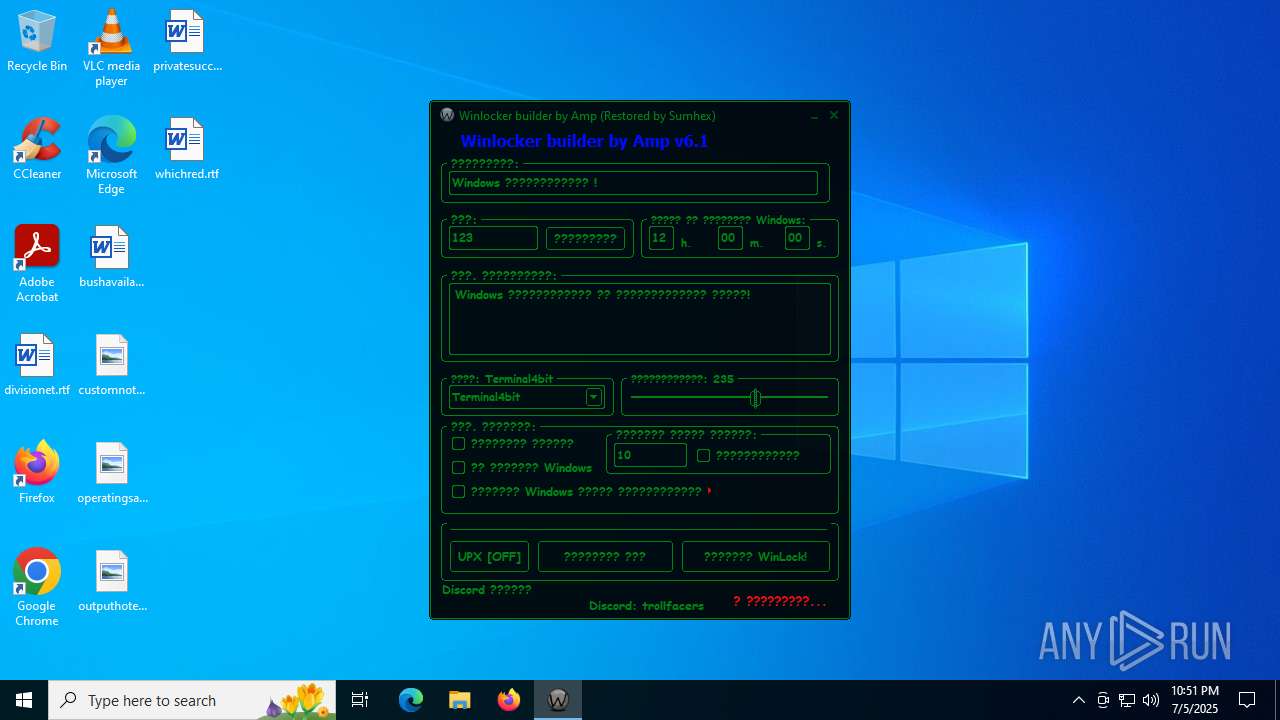
Task: Open Google Chrome desktop shortcut
Action: [x=37, y=588]
